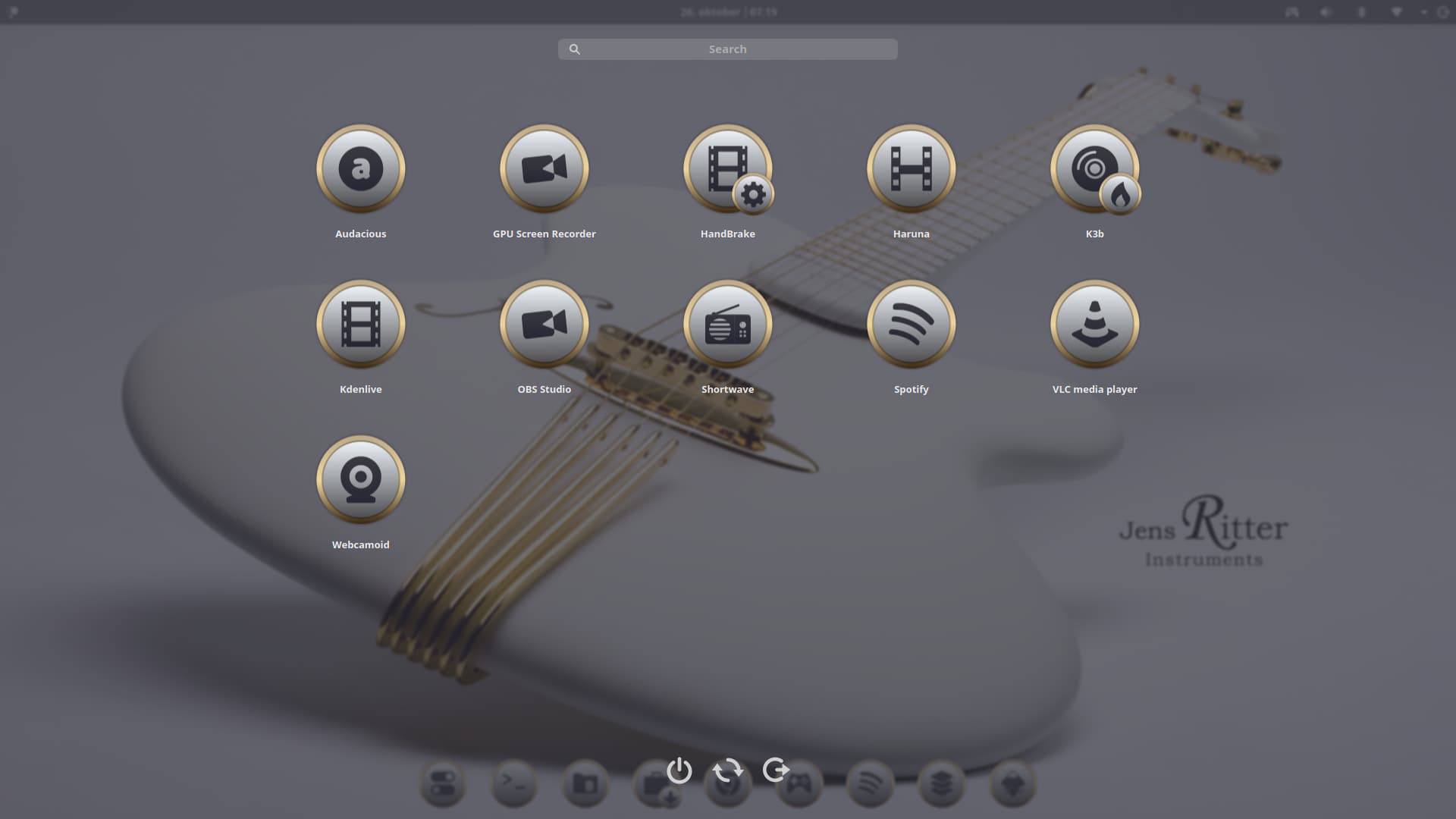Click the date and time in the top bar
The height and width of the screenshot is (819, 1456).
(x=728, y=12)
